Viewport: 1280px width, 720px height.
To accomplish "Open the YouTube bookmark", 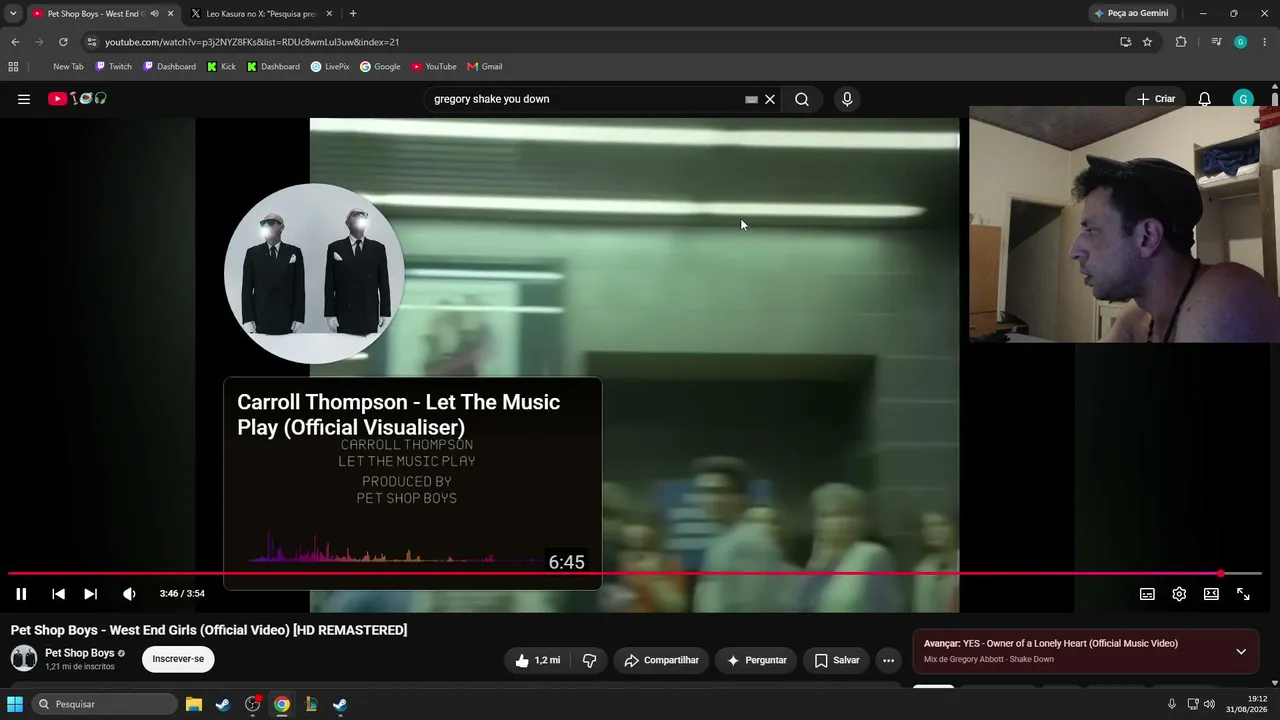I will pyautogui.click(x=434, y=67).
